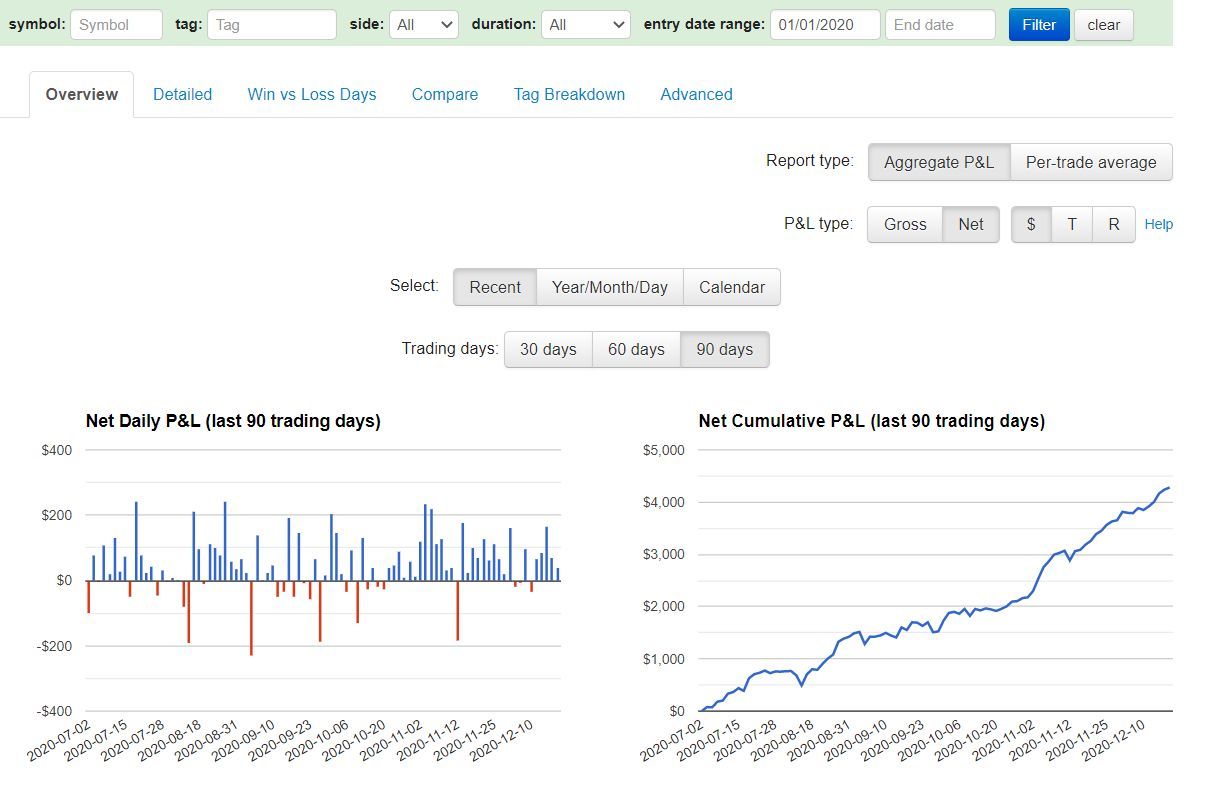
Task: Open the Tag Breakdown tab
Action: point(569,95)
